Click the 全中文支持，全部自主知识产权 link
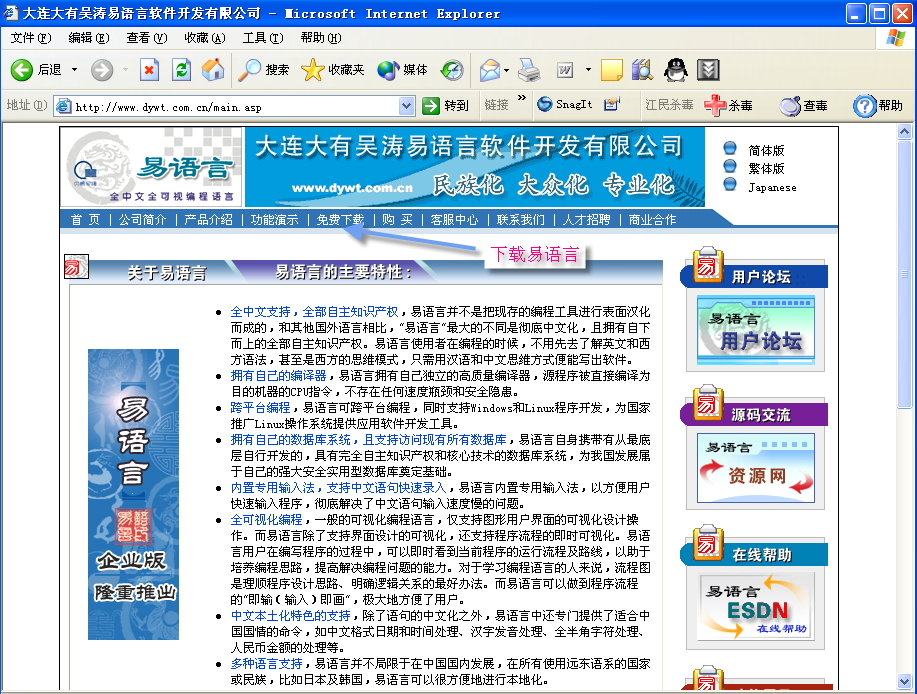 (314, 312)
